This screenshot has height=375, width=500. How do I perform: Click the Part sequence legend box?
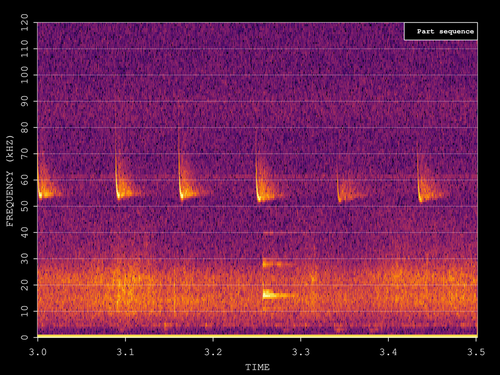441,32
